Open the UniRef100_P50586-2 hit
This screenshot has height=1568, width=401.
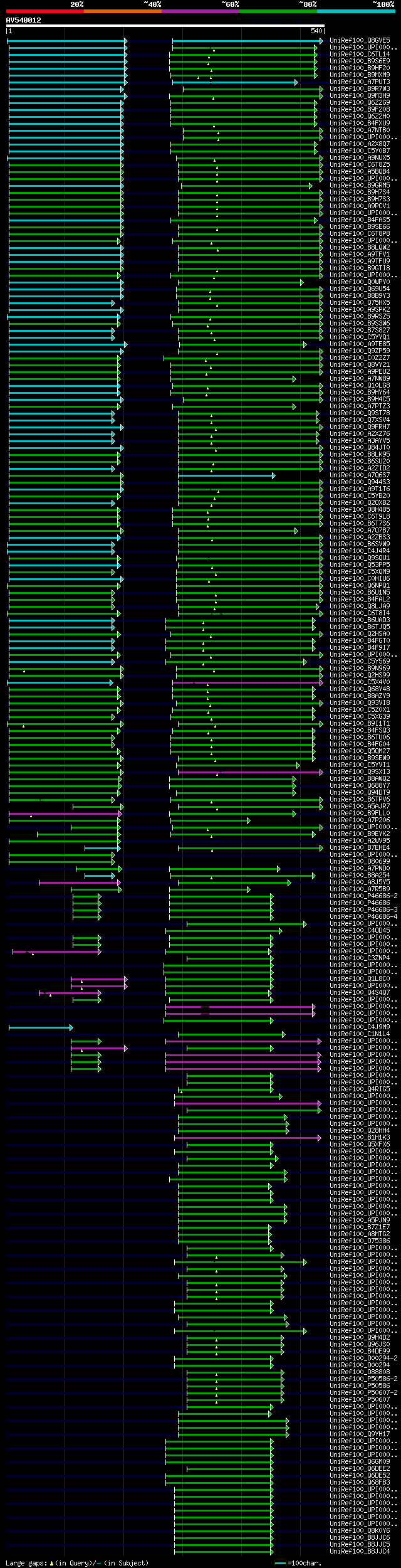pyautogui.click(x=363, y=1379)
